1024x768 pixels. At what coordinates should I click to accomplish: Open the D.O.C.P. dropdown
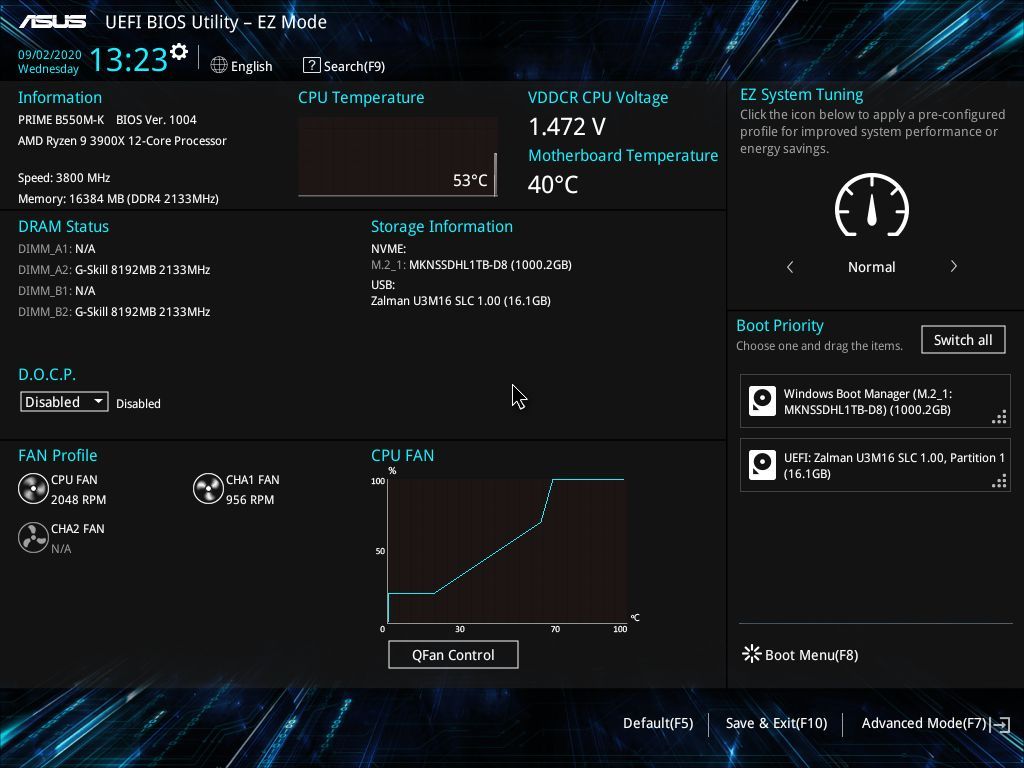(x=64, y=402)
